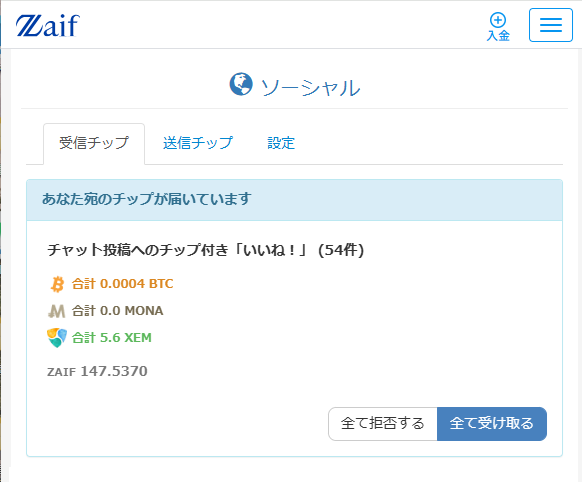The height and width of the screenshot is (482, 582).
Task: Click the 合計 5.6 XEM total
Action: pyautogui.click(x=112, y=338)
